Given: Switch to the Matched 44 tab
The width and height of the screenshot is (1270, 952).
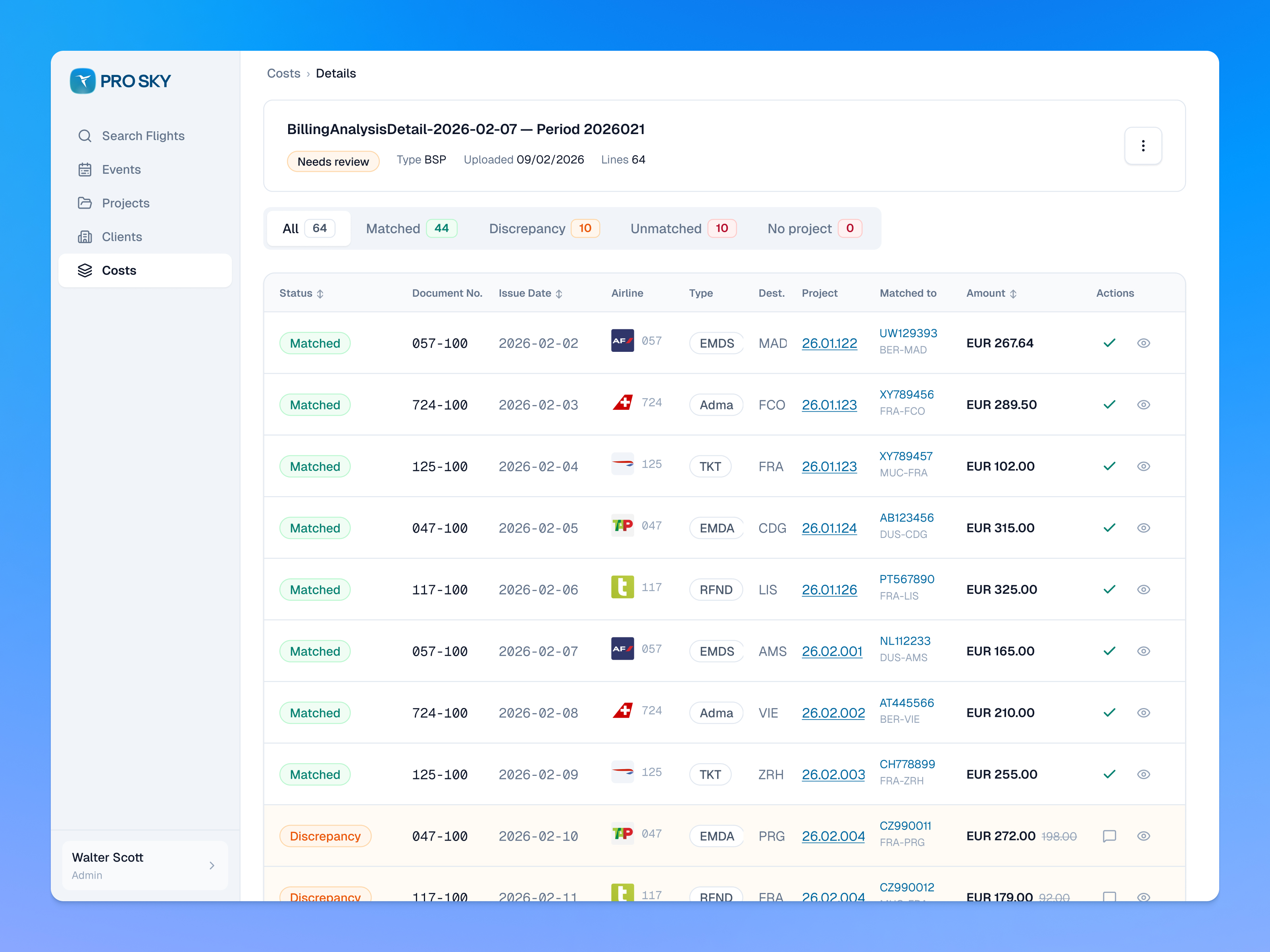Looking at the screenshot, I should pos(411,228).
